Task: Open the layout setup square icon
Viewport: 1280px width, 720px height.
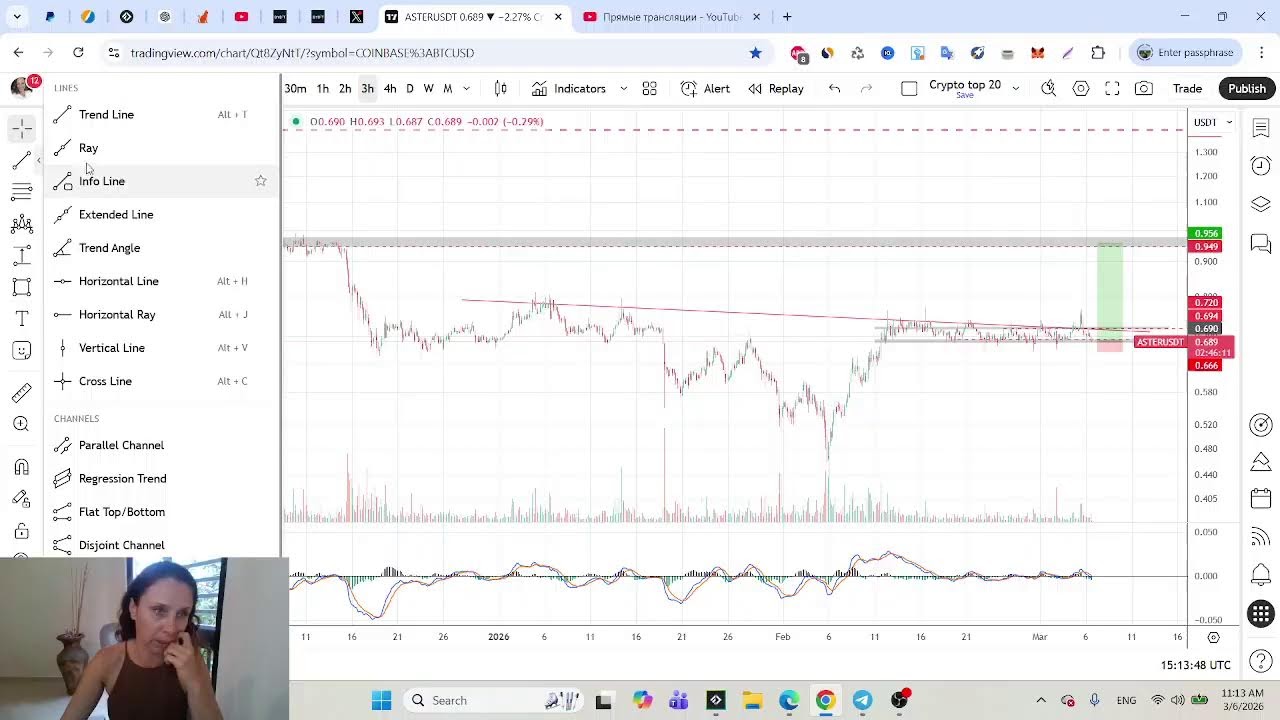Action: [x=909, y=89]
